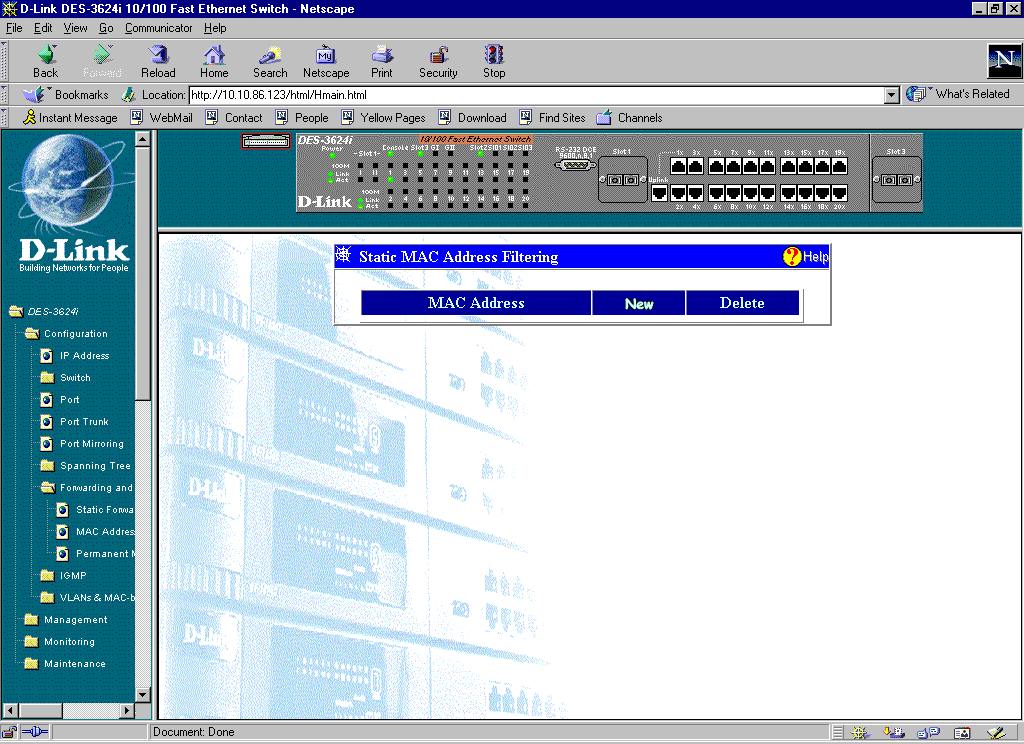Select Port Mirroring in sidebar tree
The image size is (1024, 744).
click(x=91, y=444)
